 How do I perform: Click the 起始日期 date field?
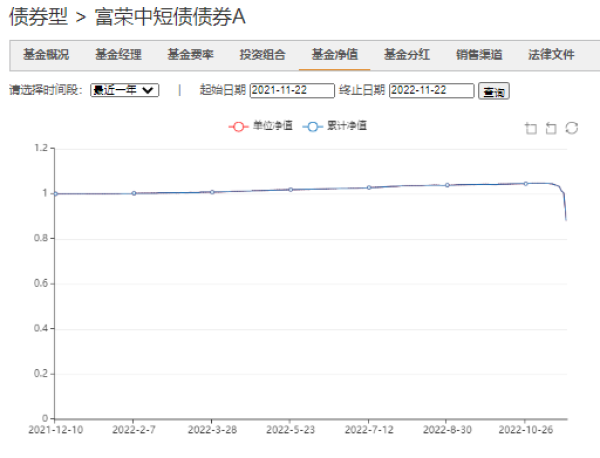292,91
